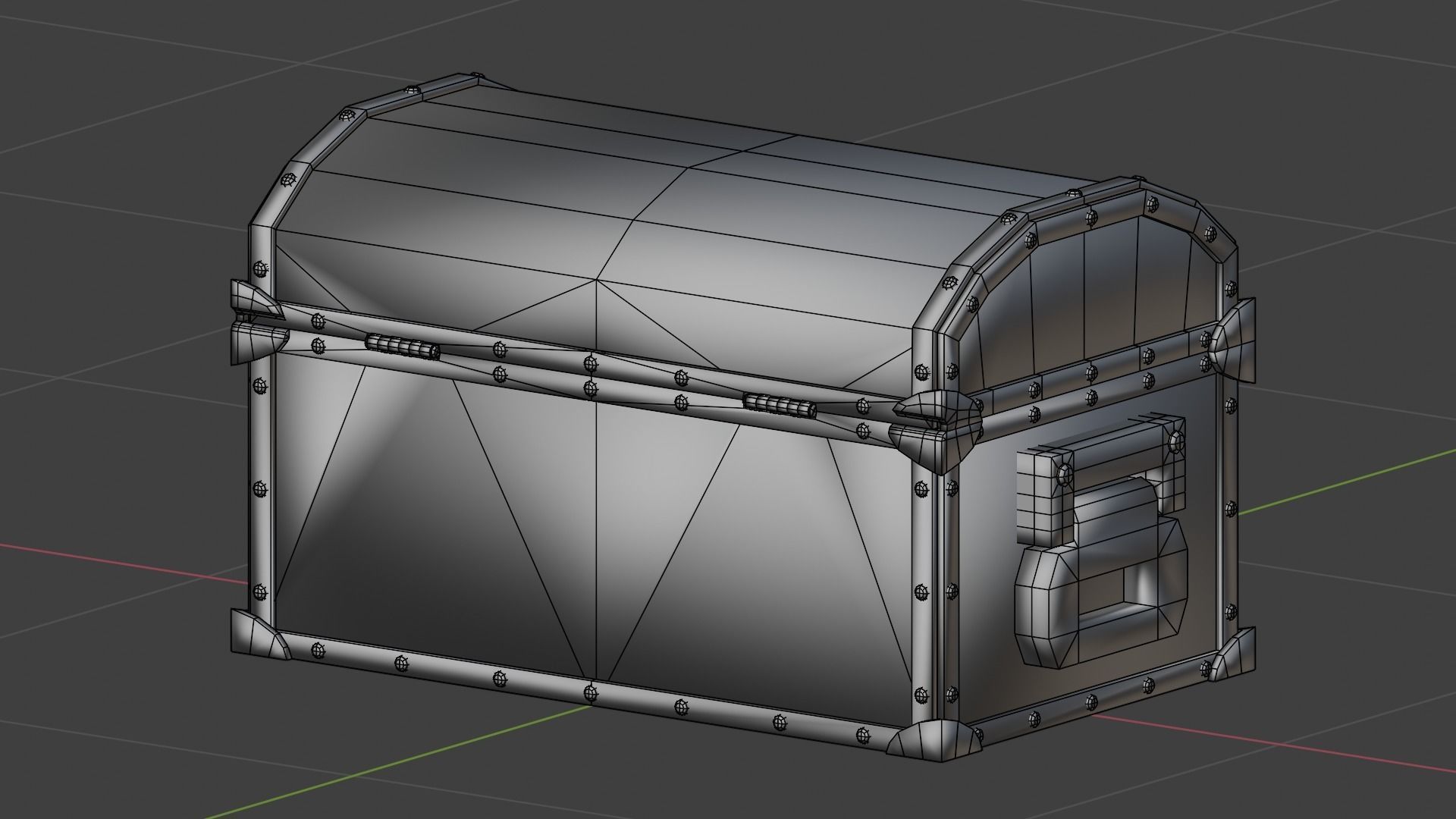Viewport: 1456px width, 819px height.
Task: Select the right hinge on the chest's band
Action: pos(779,406)
